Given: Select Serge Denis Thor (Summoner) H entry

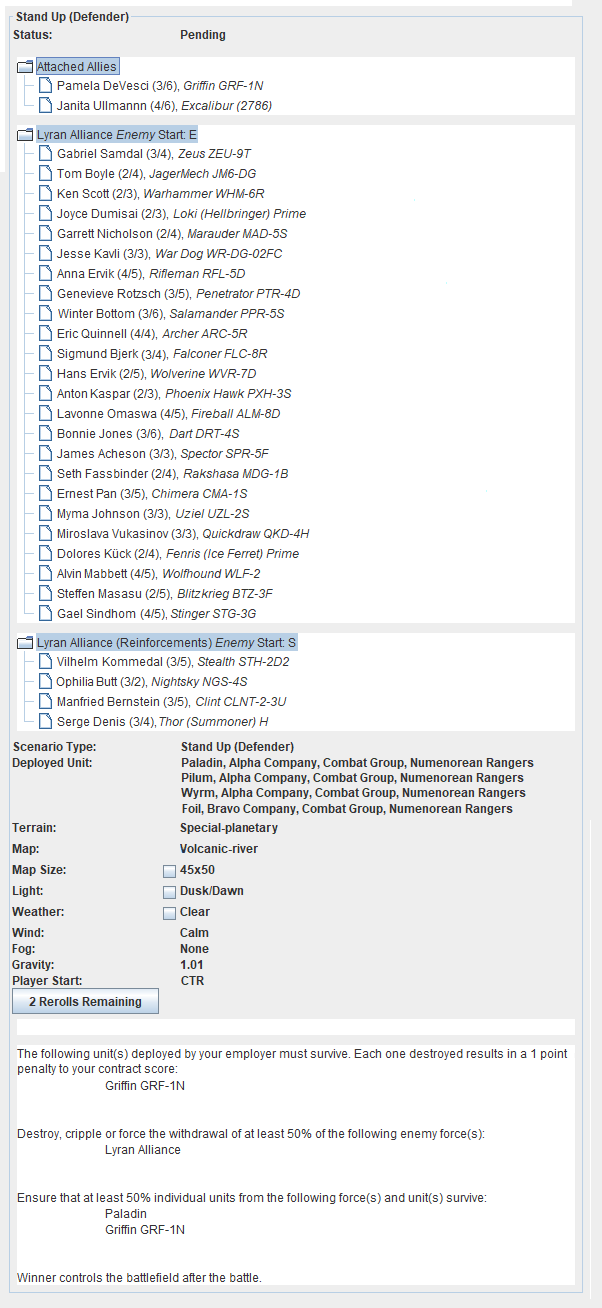Looking at the screenshot, I should 163,722.
